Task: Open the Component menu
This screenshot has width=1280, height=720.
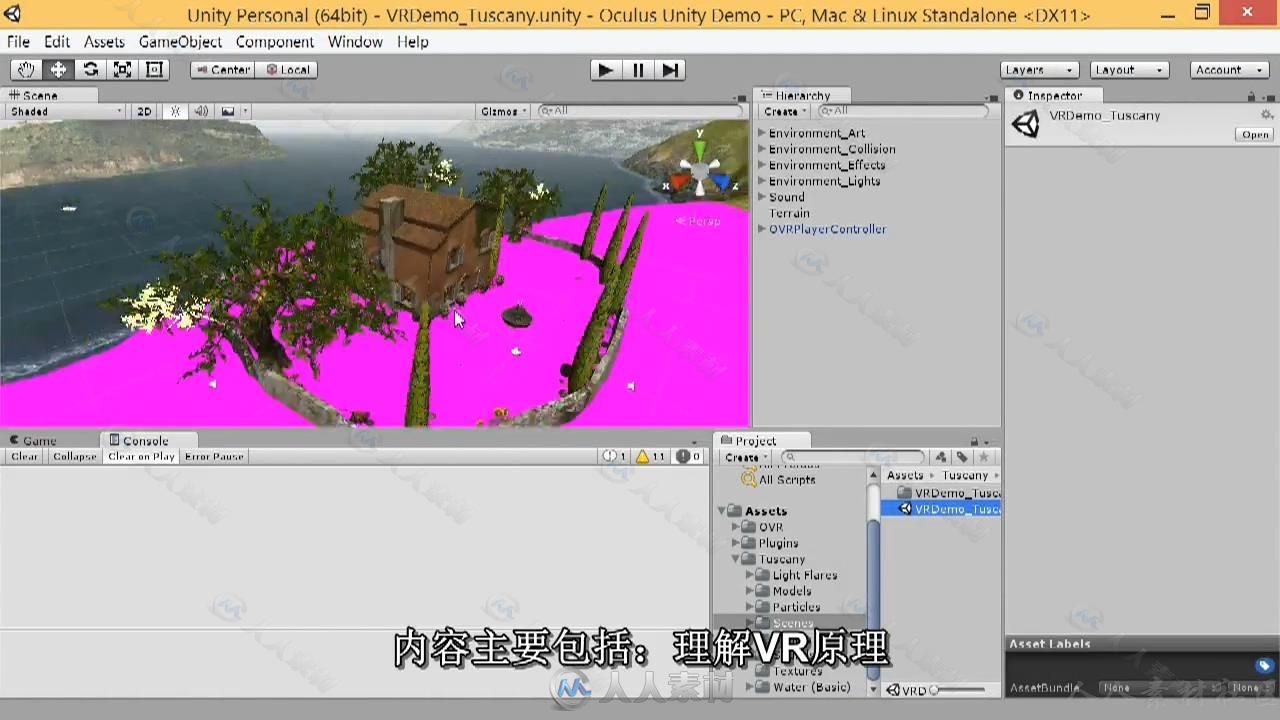Action: tap(275, 41)
